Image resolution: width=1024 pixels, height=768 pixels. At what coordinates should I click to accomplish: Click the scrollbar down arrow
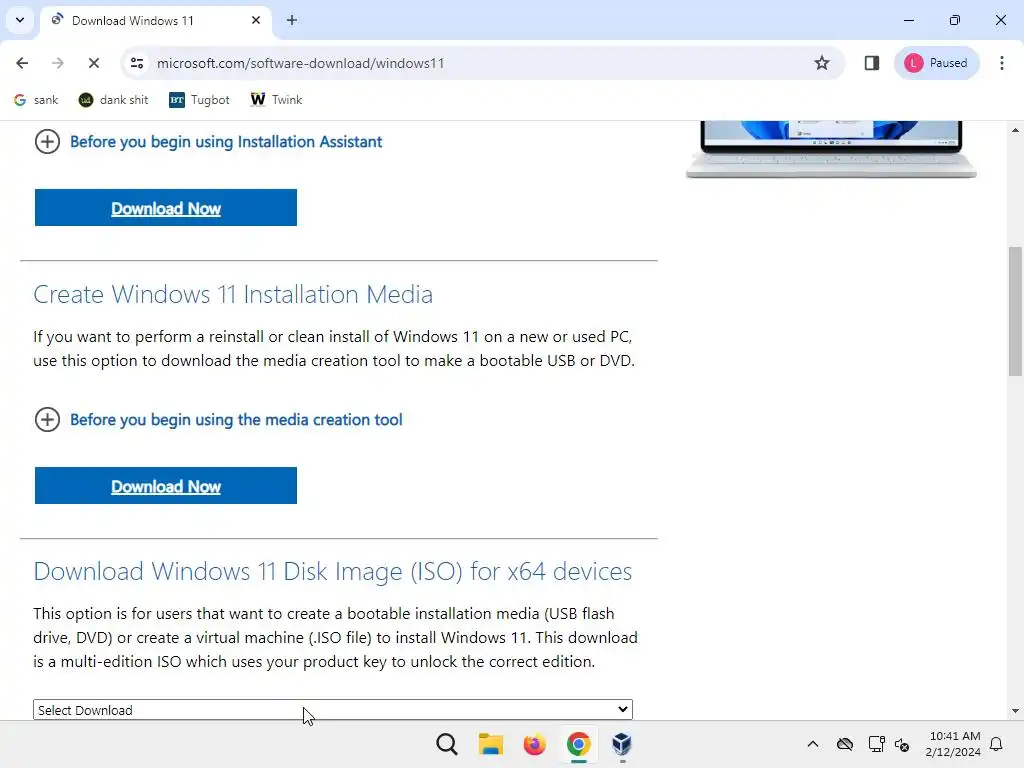1015,711
